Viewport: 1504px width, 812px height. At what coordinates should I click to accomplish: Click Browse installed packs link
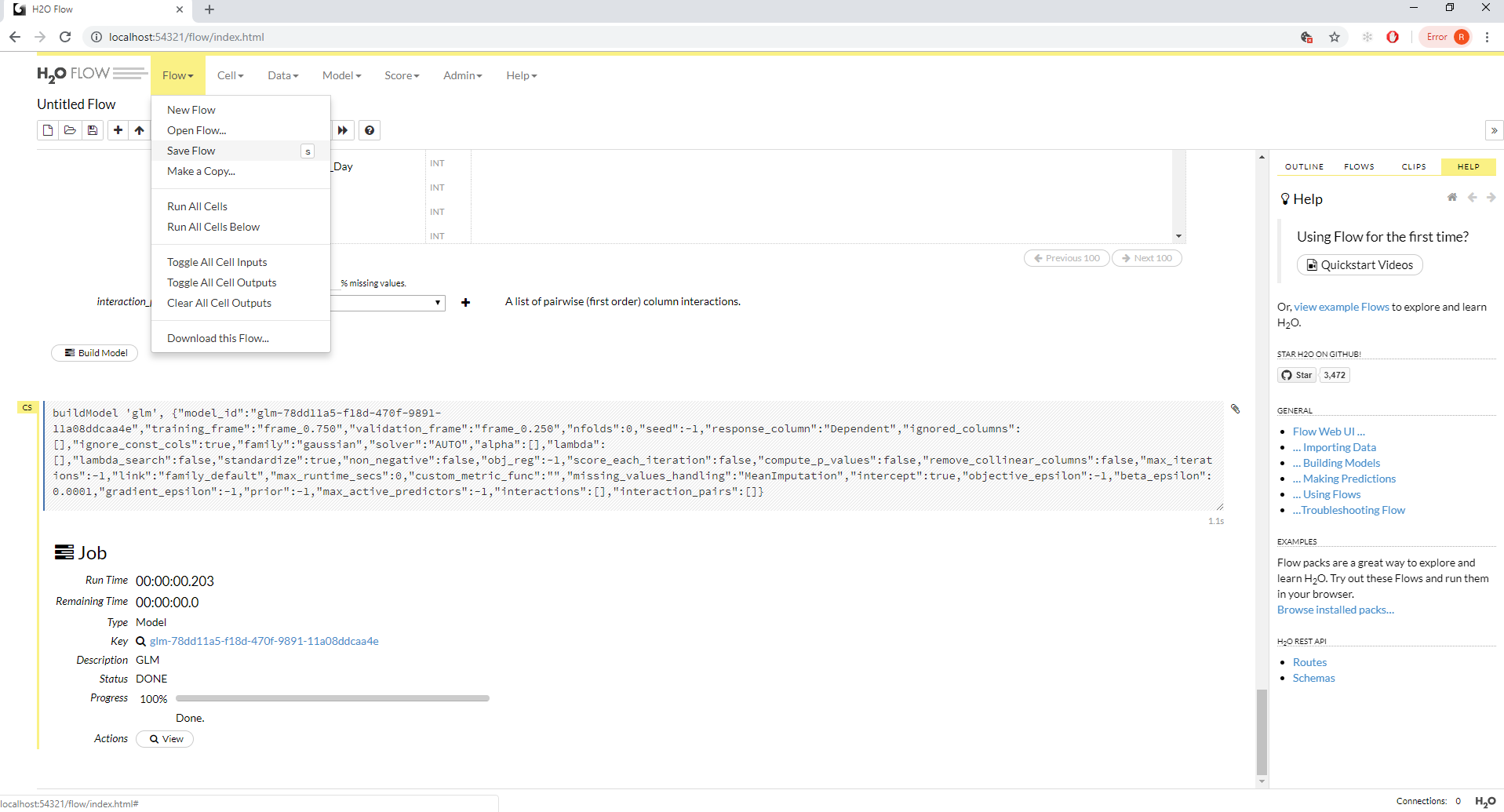pos(1335,610)
